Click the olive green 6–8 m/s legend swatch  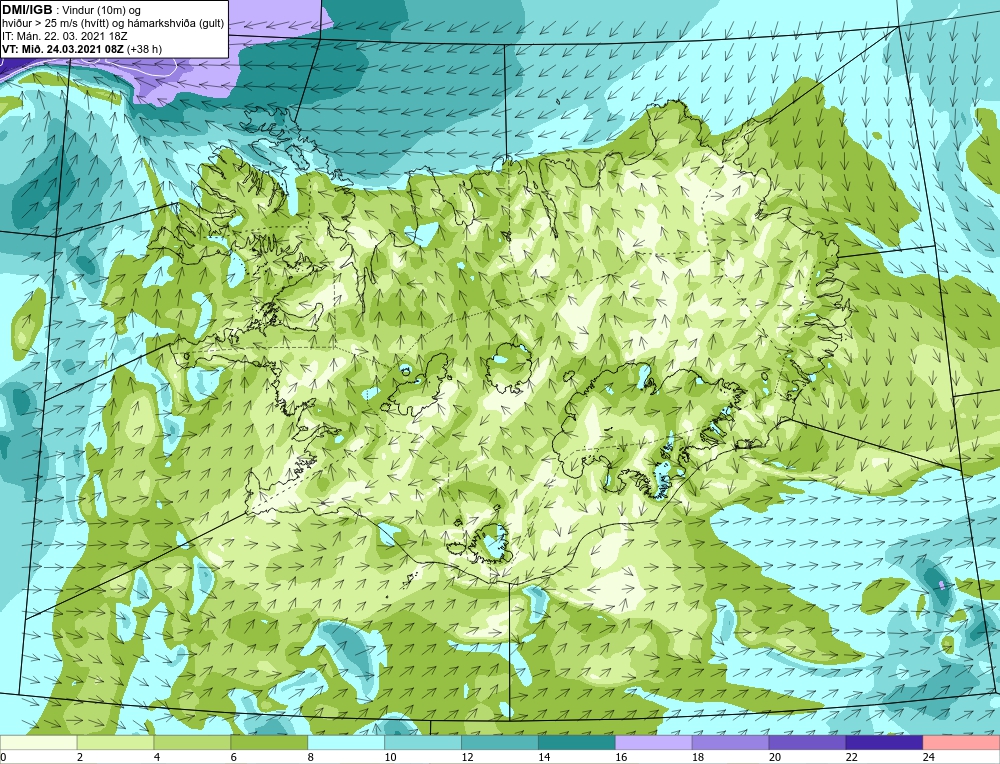269,743
